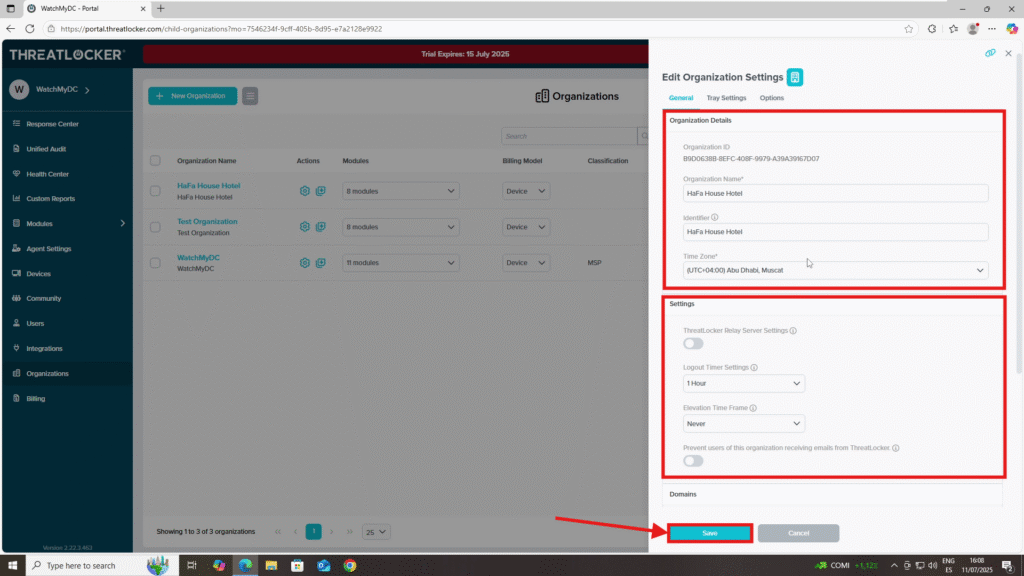Screen dimensions: 1024x576
Task: Check the HaFa House Hotel row checkbox
Action: 155,191
